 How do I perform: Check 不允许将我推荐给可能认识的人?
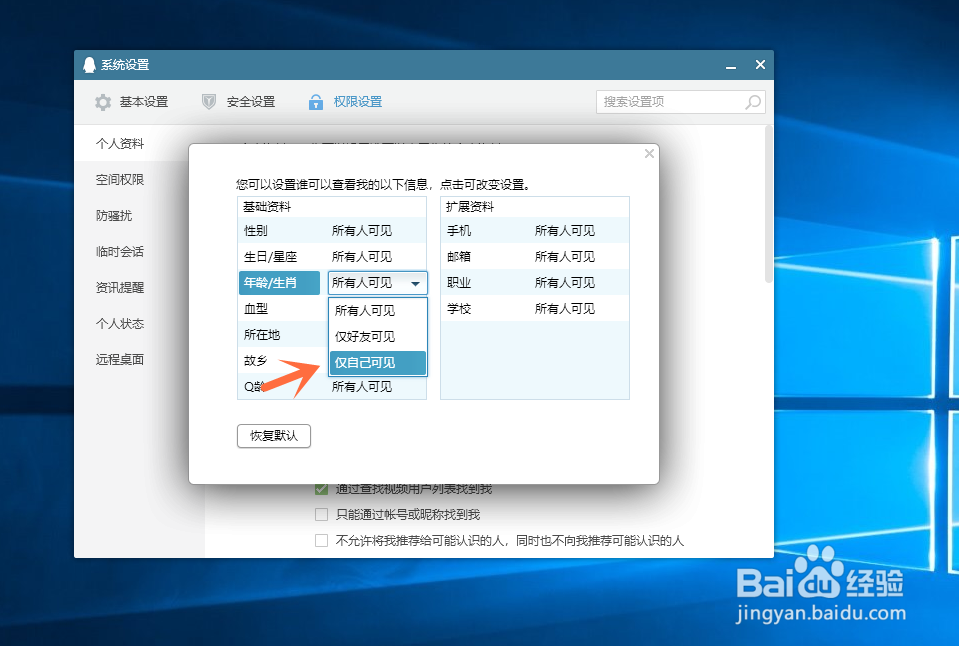[321, 540]
